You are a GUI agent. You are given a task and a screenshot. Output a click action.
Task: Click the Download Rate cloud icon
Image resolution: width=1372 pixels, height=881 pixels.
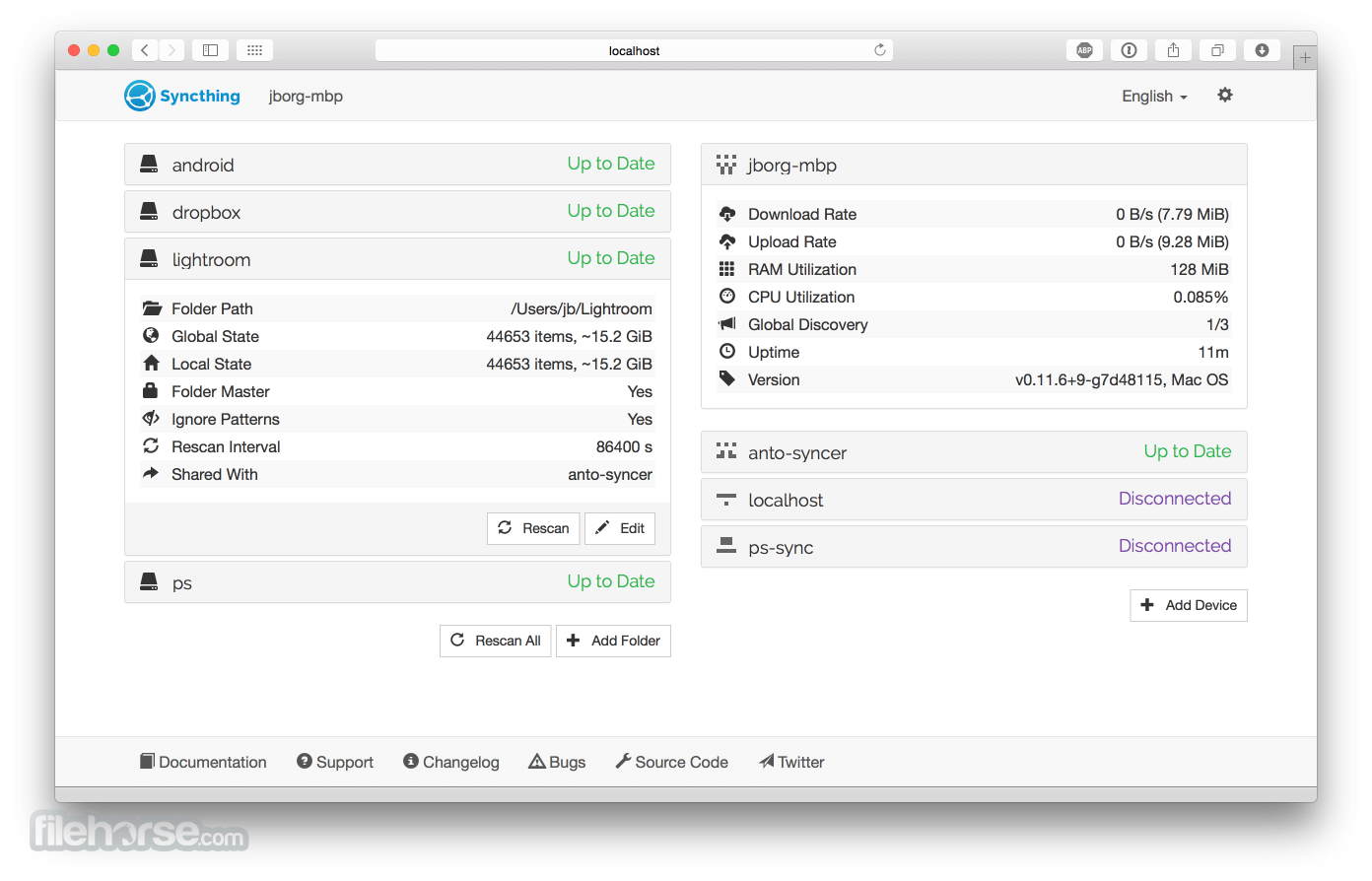727,214
